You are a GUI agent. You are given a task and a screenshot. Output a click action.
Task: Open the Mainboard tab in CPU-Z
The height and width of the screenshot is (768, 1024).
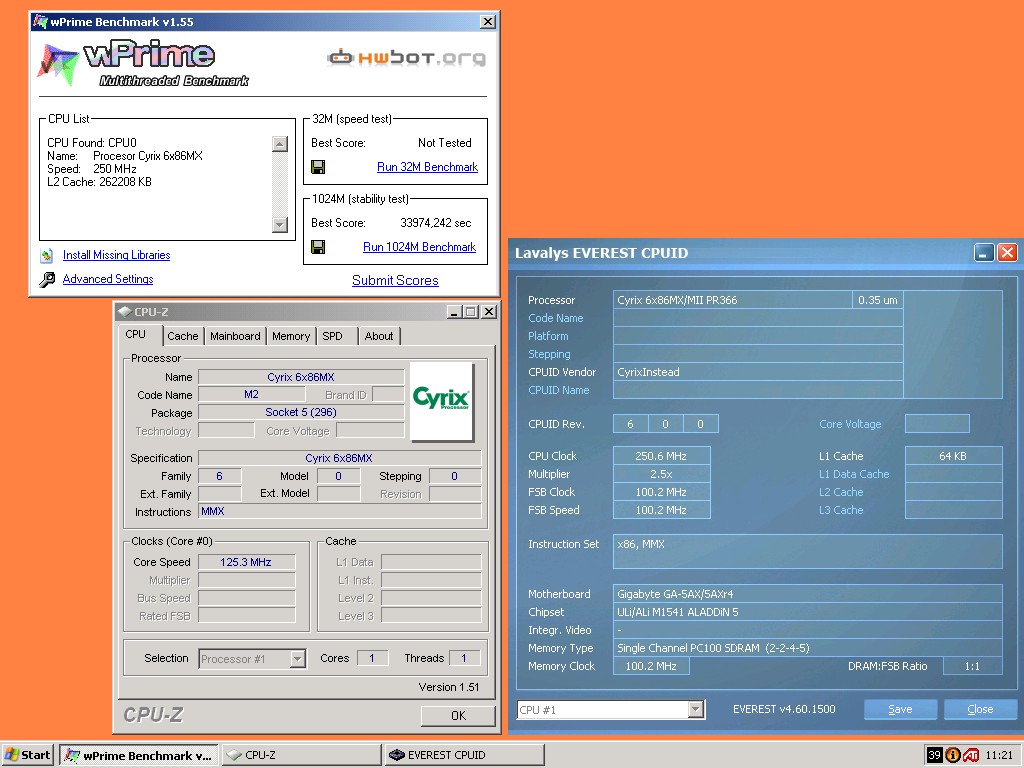click(235, 336)
